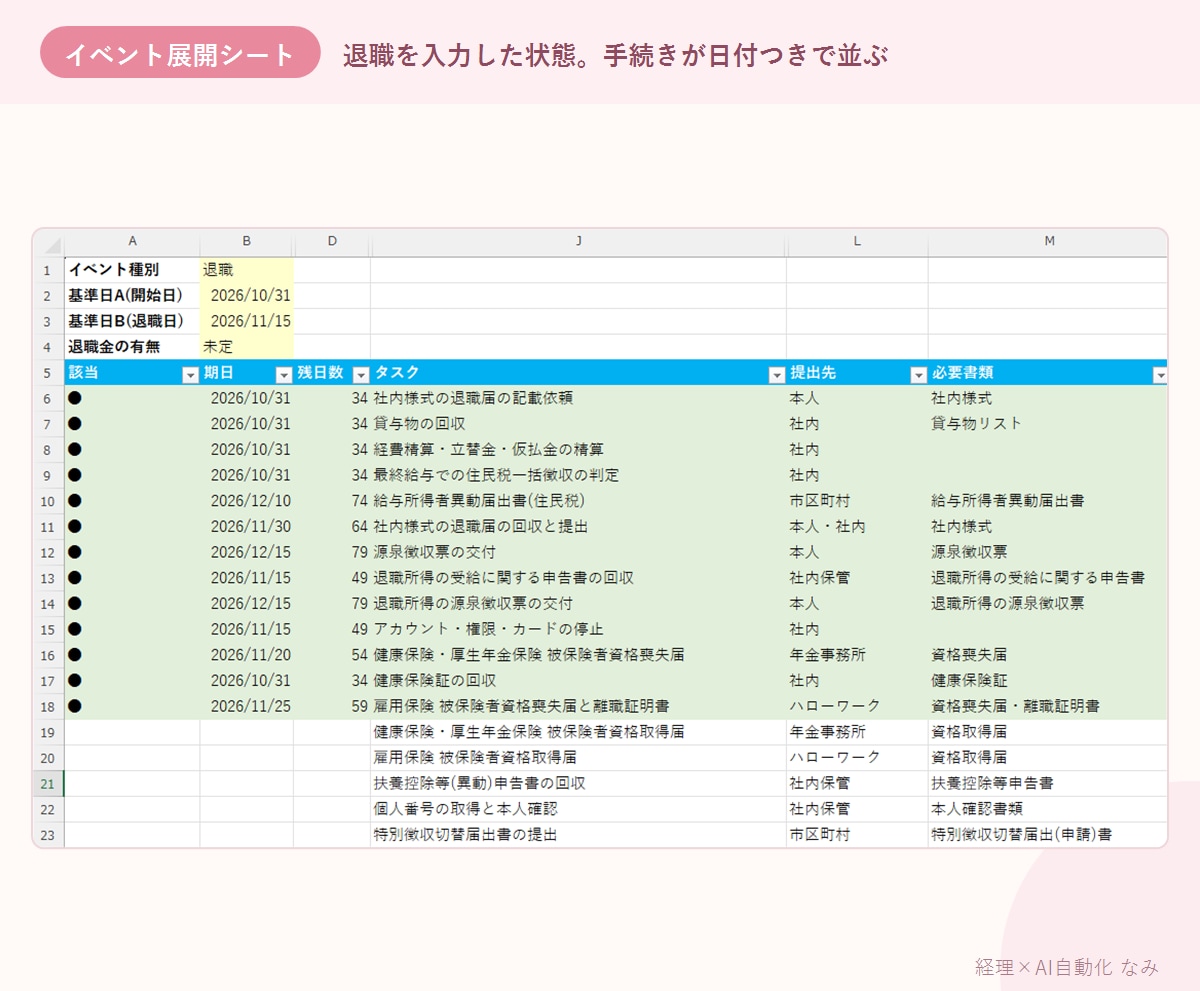Open the タスク column filter dropdown

click(776, 374)
